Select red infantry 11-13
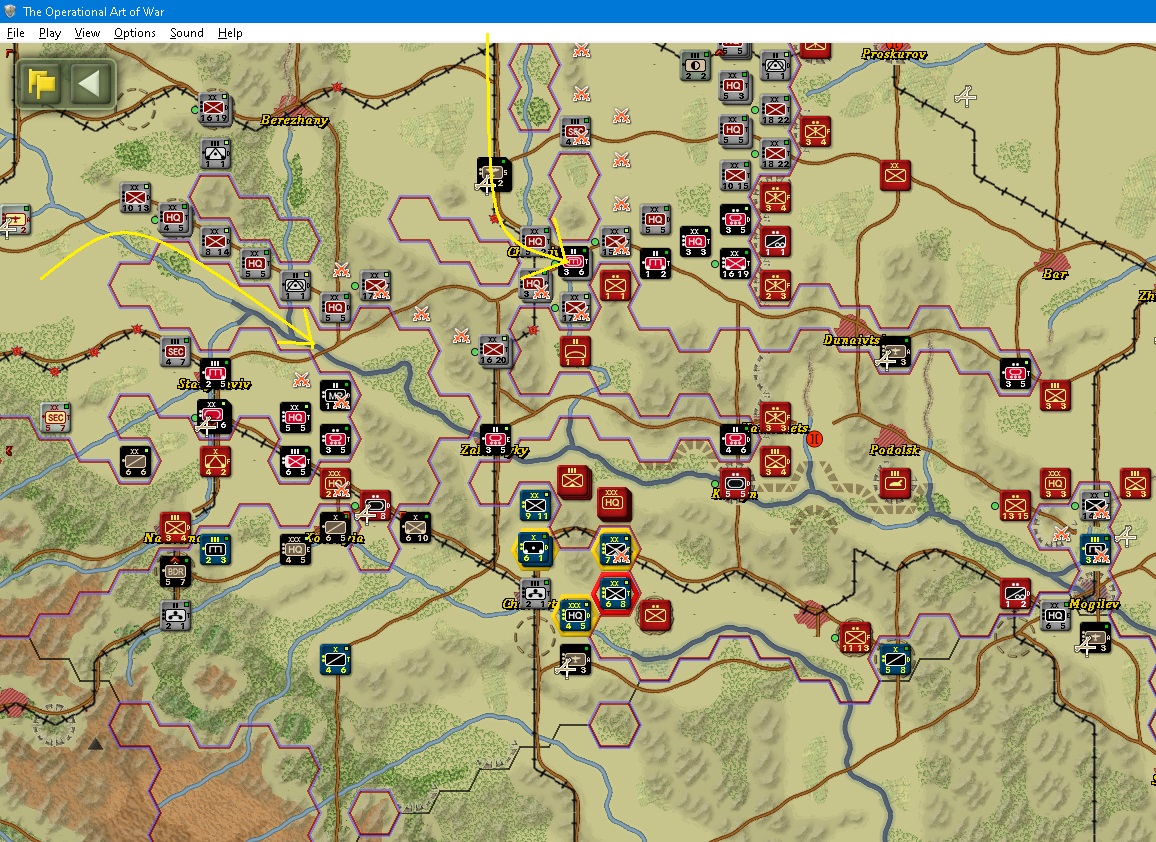Viewport: 1156px width, 842px height. 855,639
